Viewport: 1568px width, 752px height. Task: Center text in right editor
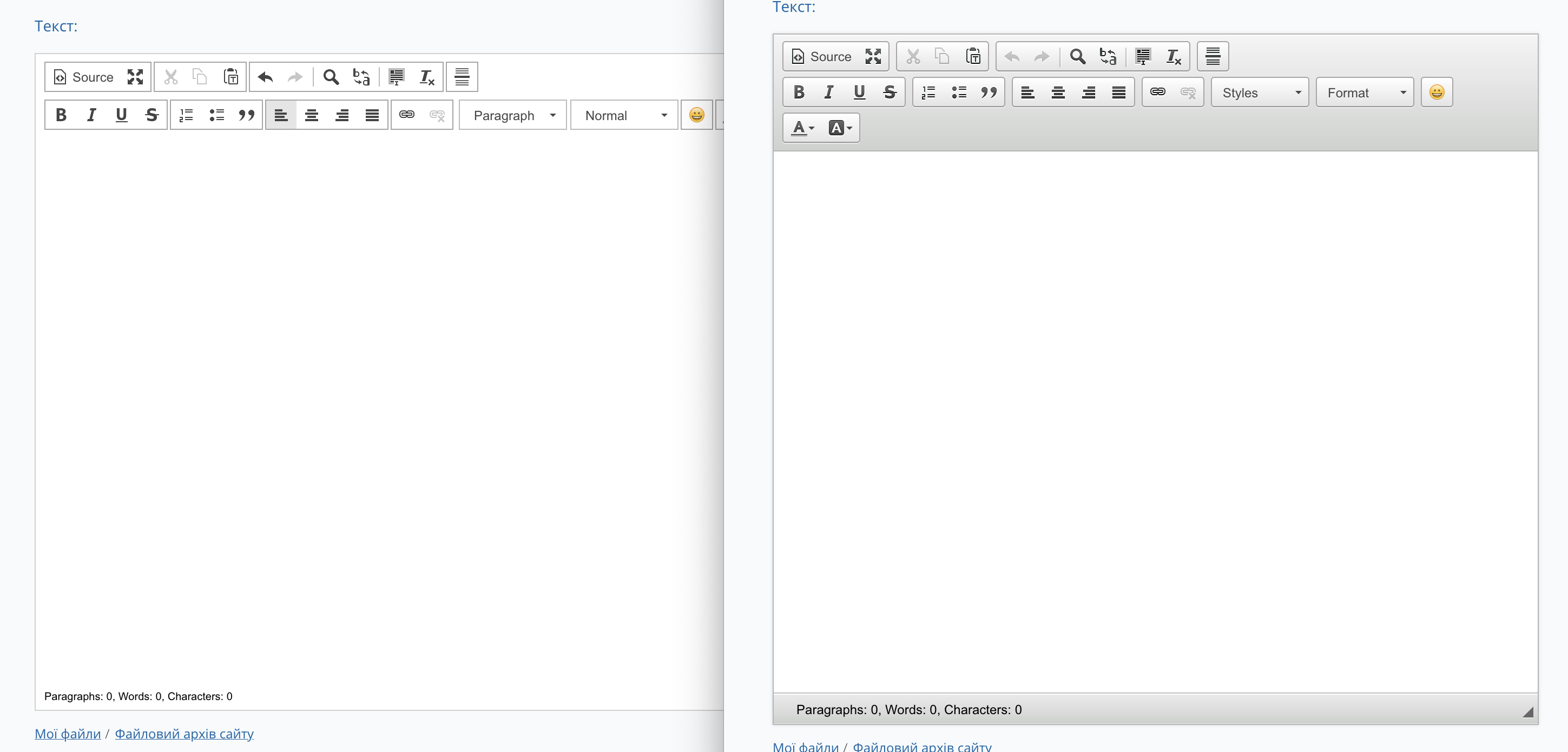point(1058,93)
